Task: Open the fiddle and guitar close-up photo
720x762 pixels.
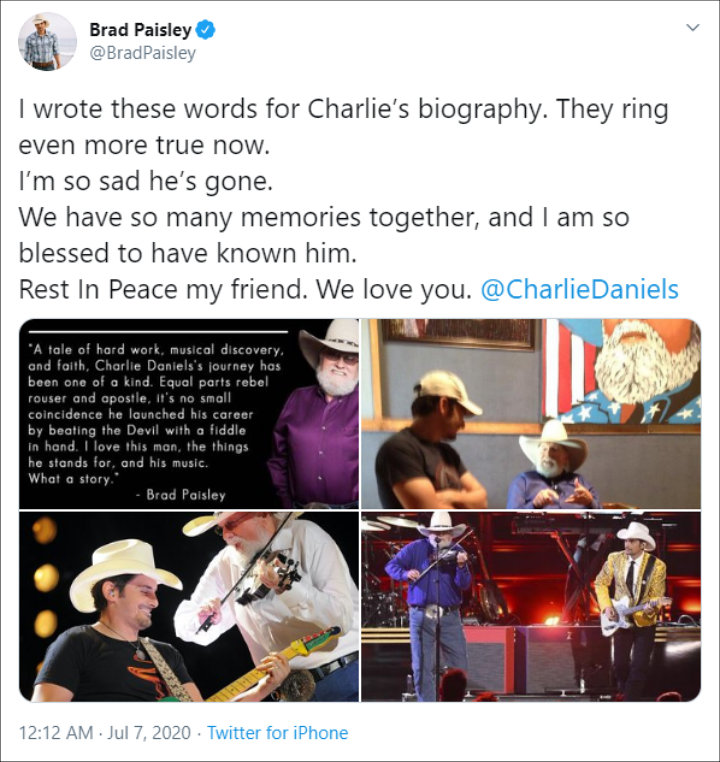Action: [189, 606]
